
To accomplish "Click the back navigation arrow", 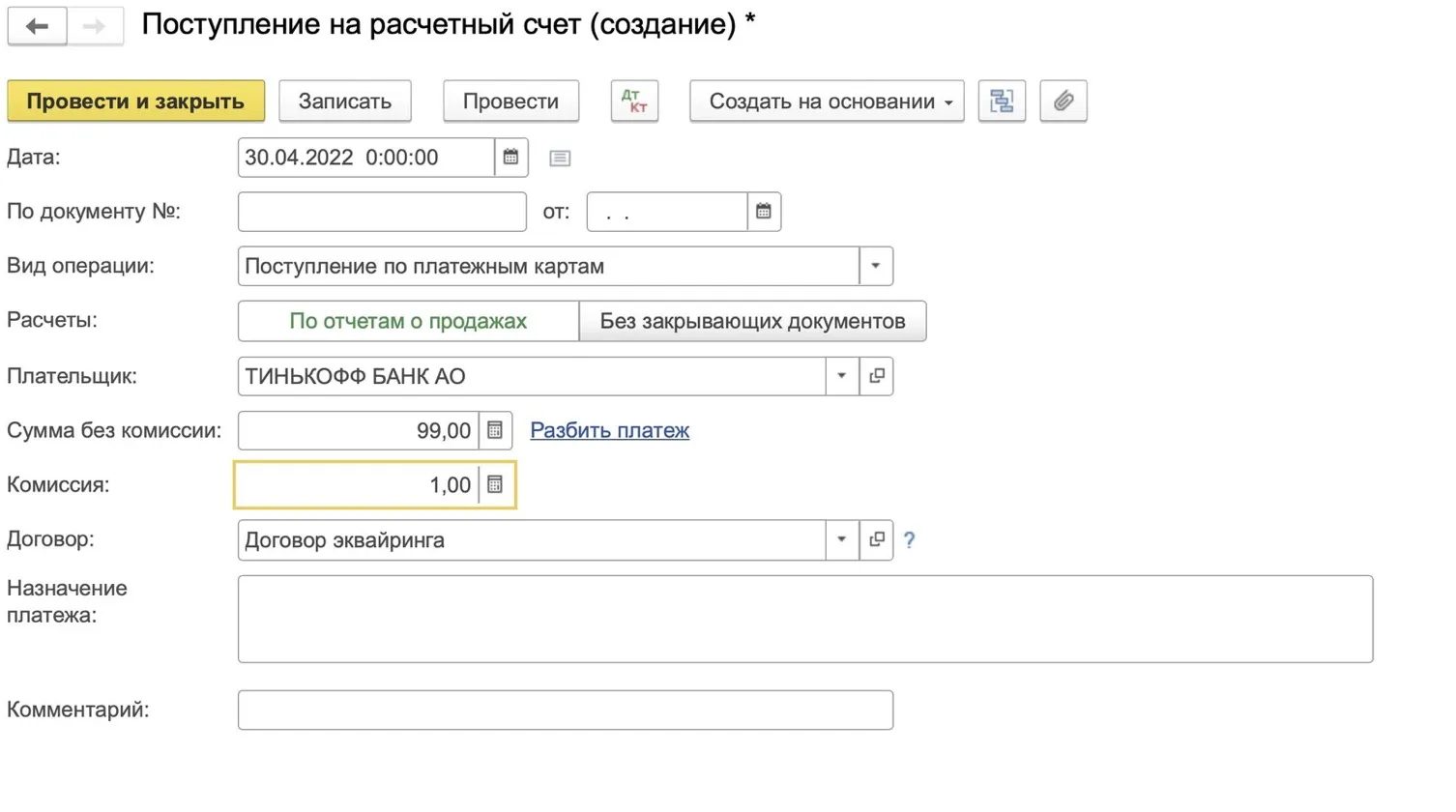I will click(x=37, y=26).
